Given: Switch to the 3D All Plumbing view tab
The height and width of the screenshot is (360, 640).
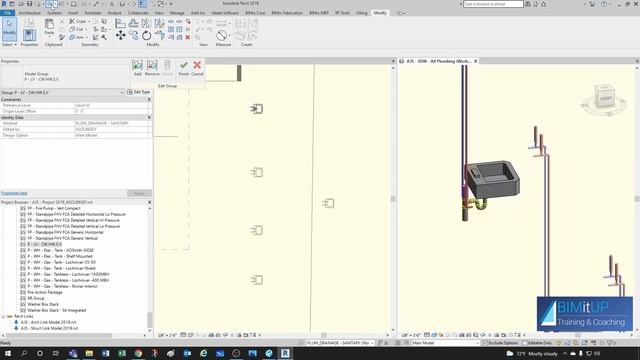Looking at the screenshot, I should pyautogui.click(x=438, y=61).
